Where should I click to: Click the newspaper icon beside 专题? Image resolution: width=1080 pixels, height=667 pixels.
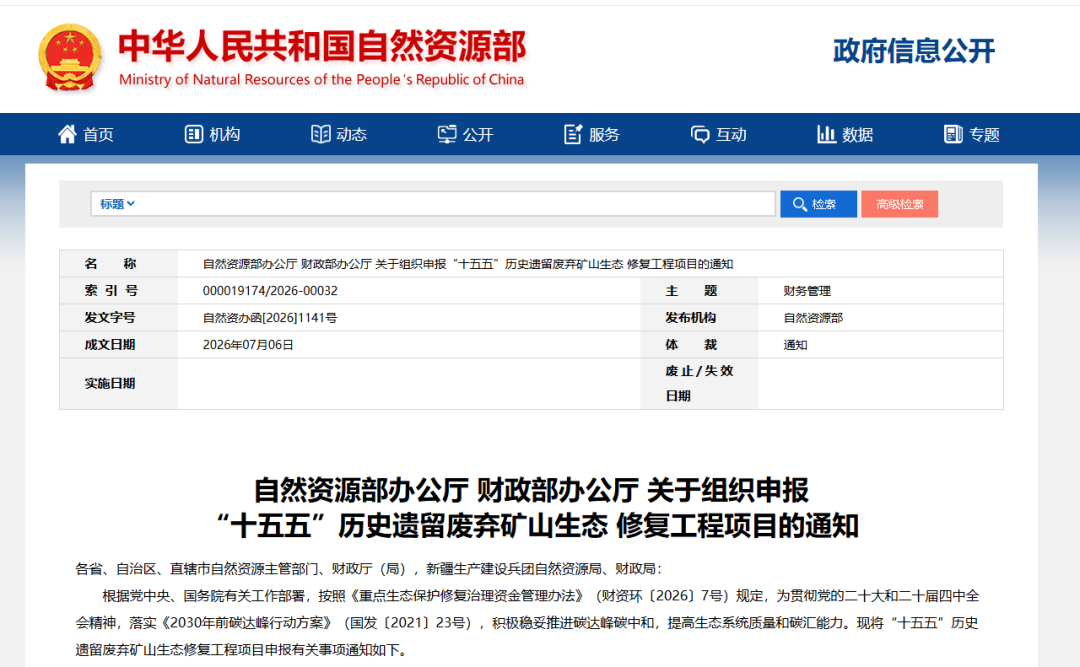click(953, 134)
